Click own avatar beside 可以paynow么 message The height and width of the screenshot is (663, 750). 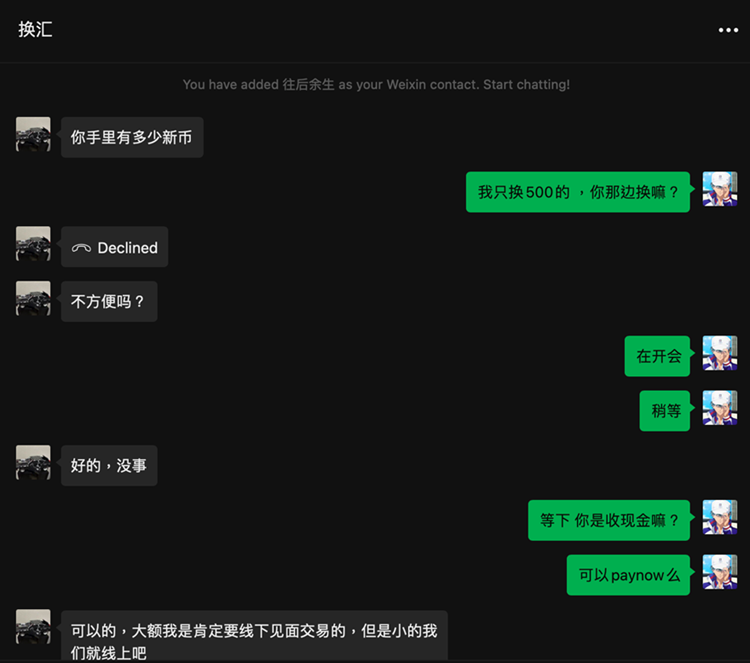click(719, 574)
